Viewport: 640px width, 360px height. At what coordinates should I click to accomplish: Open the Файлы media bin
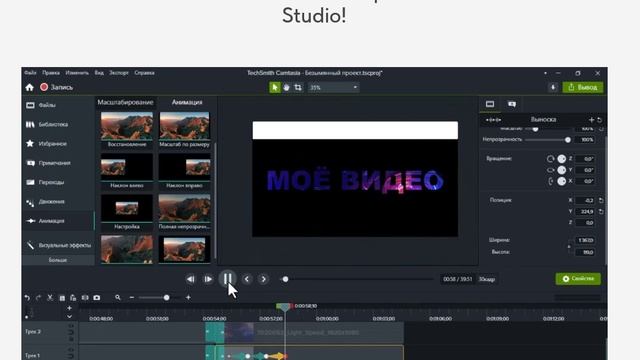point(58,105)
